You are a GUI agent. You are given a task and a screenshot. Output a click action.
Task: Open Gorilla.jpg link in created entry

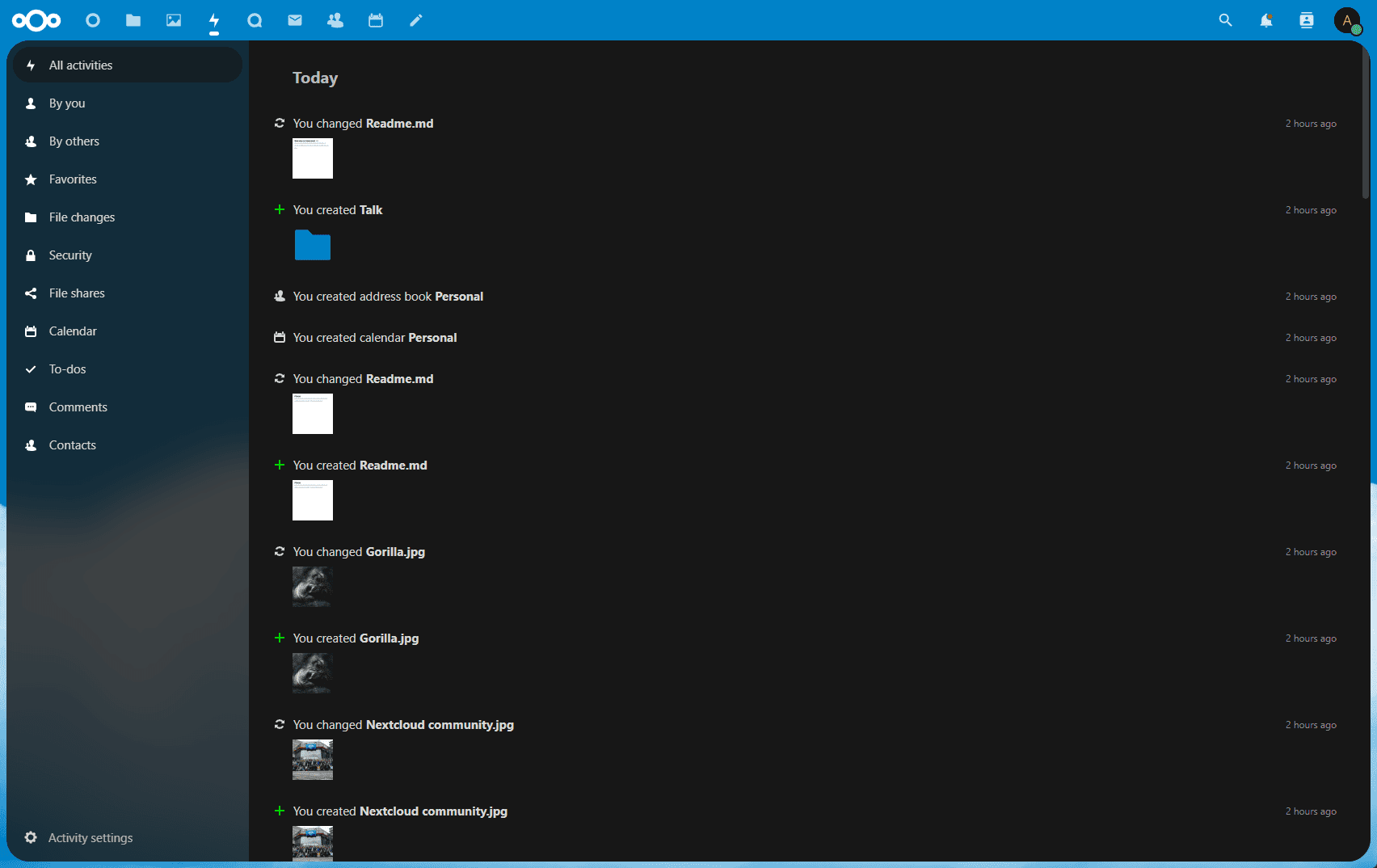[x=390, y=638]
